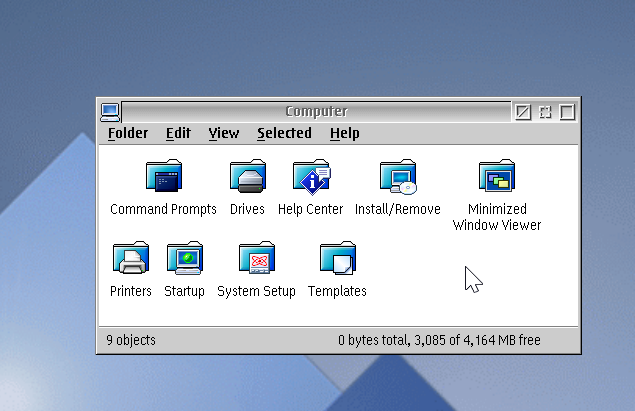Open the Command Prompts folder icon
This screenshot has height=411, width=635.
(x=163, y=178)
